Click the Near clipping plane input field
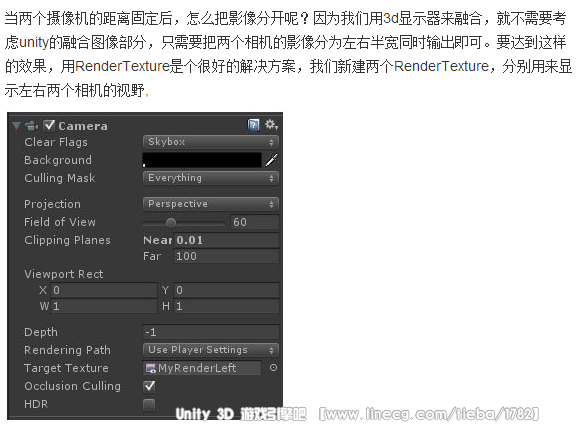The width and height of the screenshot is (585, 431). (x=226, y=240)
